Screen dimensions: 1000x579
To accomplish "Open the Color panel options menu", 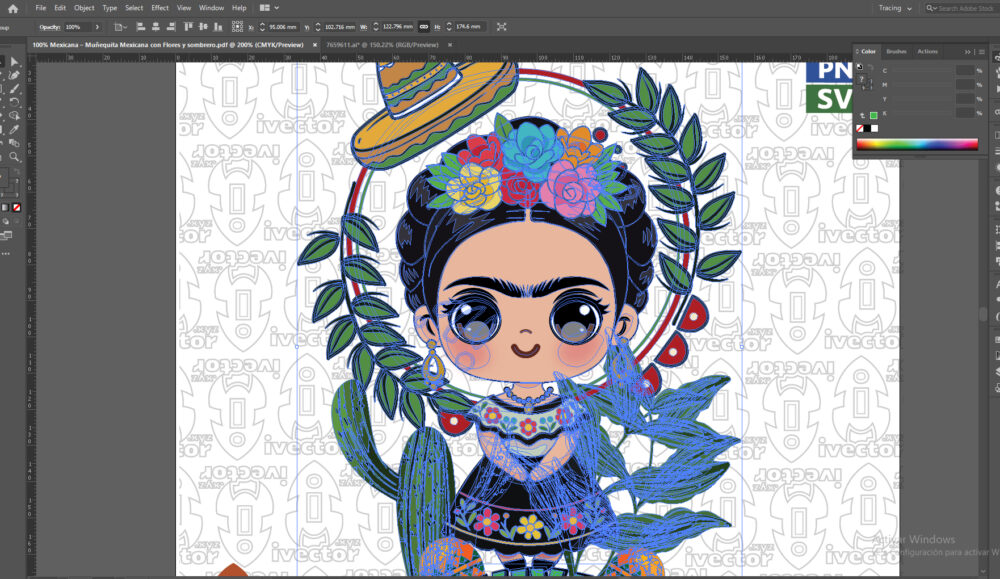I will click(982, 52).
